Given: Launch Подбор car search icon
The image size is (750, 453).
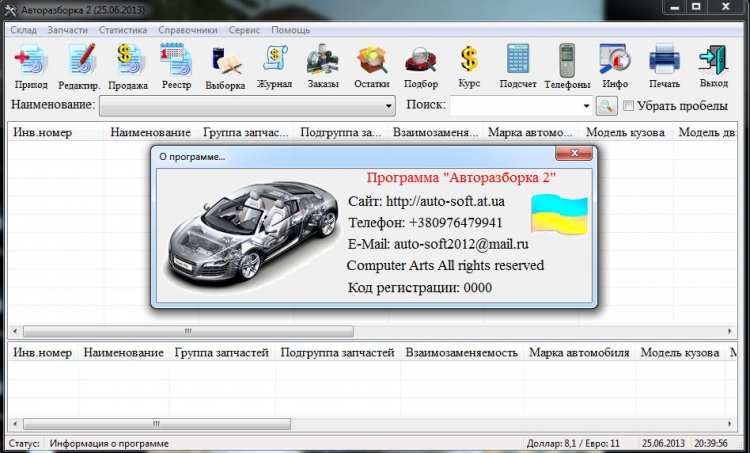Looking at the screenshot, I should [x=420, y=59].
